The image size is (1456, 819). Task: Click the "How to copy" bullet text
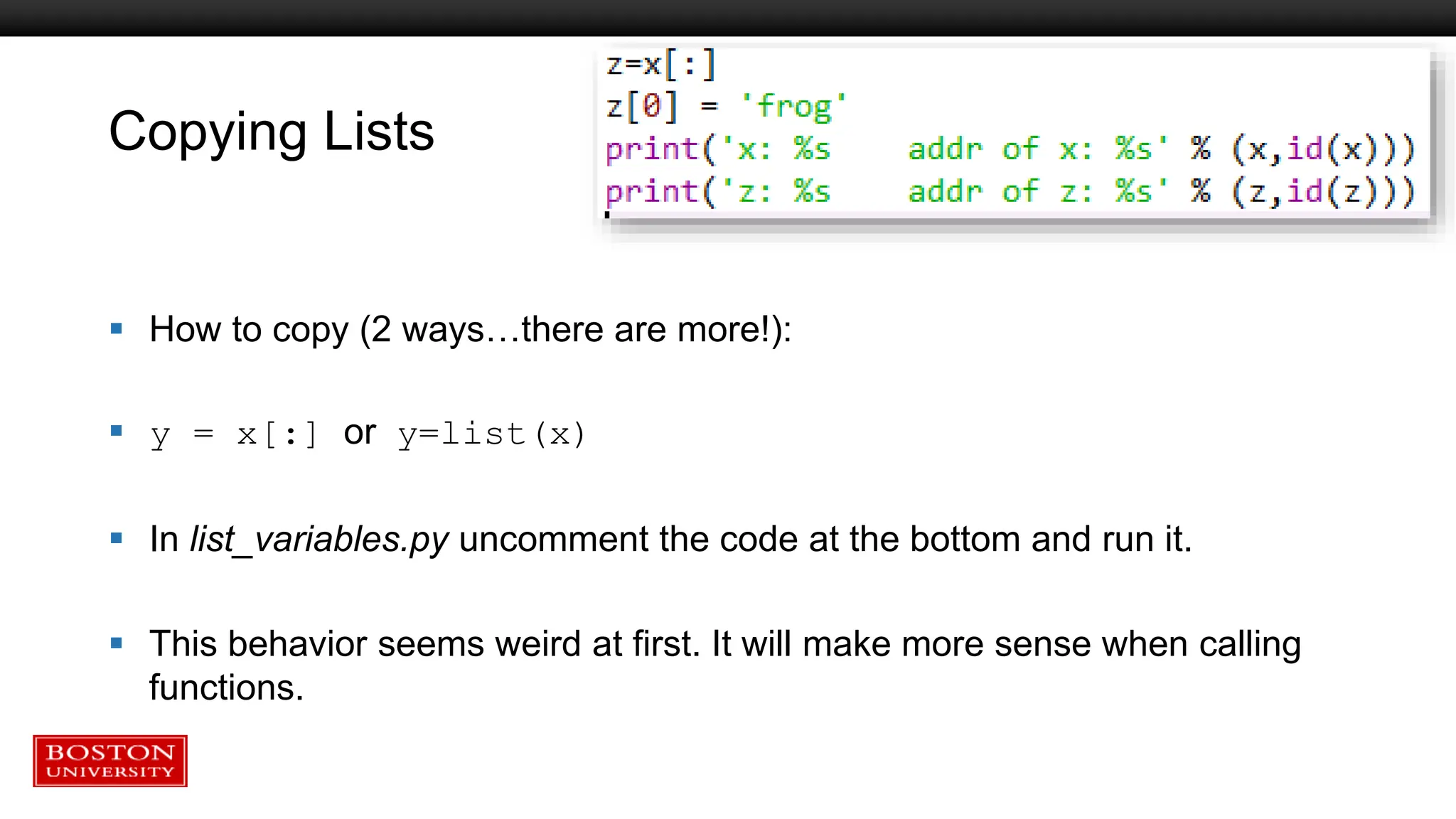470,329
